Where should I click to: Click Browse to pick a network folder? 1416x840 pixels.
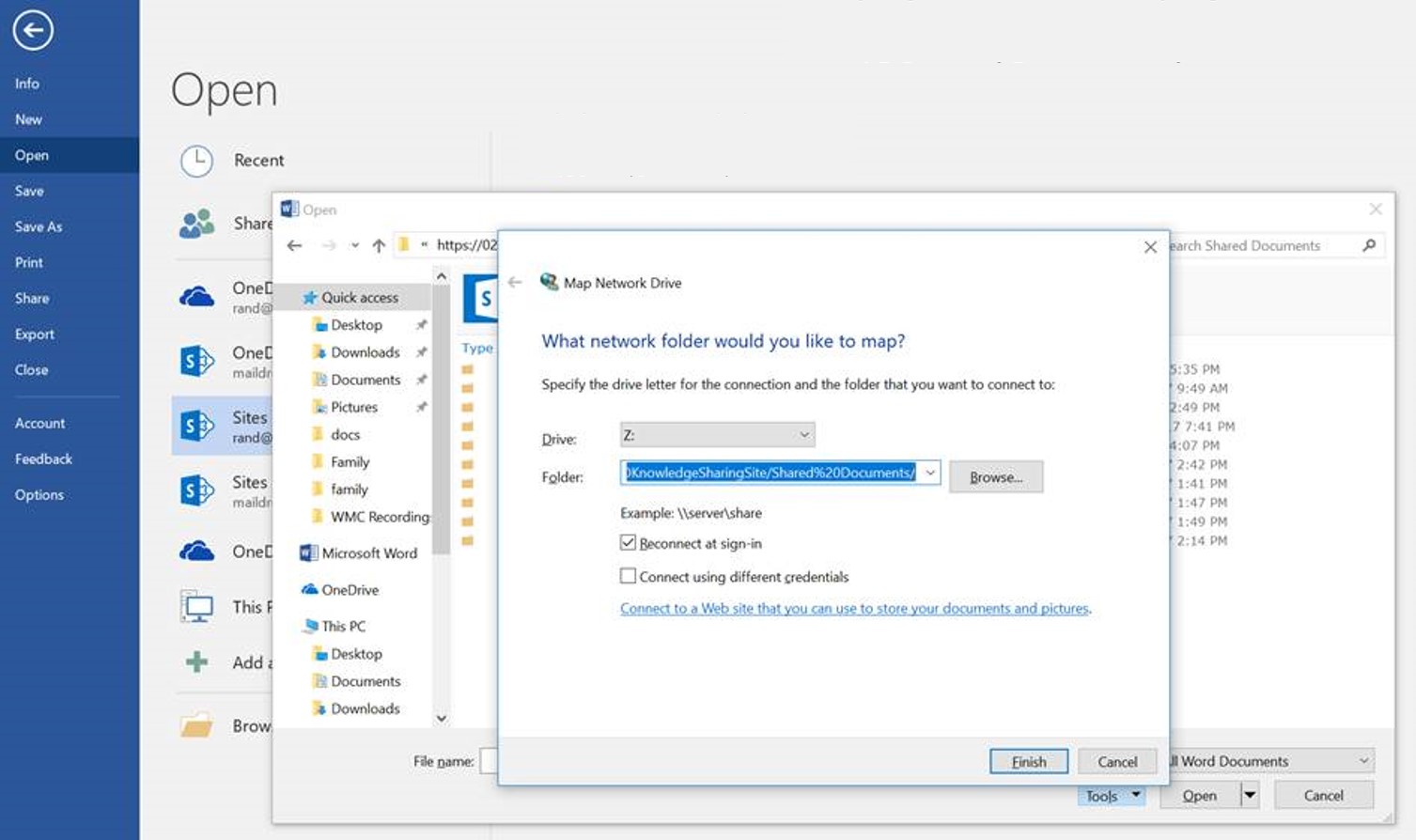995,476
